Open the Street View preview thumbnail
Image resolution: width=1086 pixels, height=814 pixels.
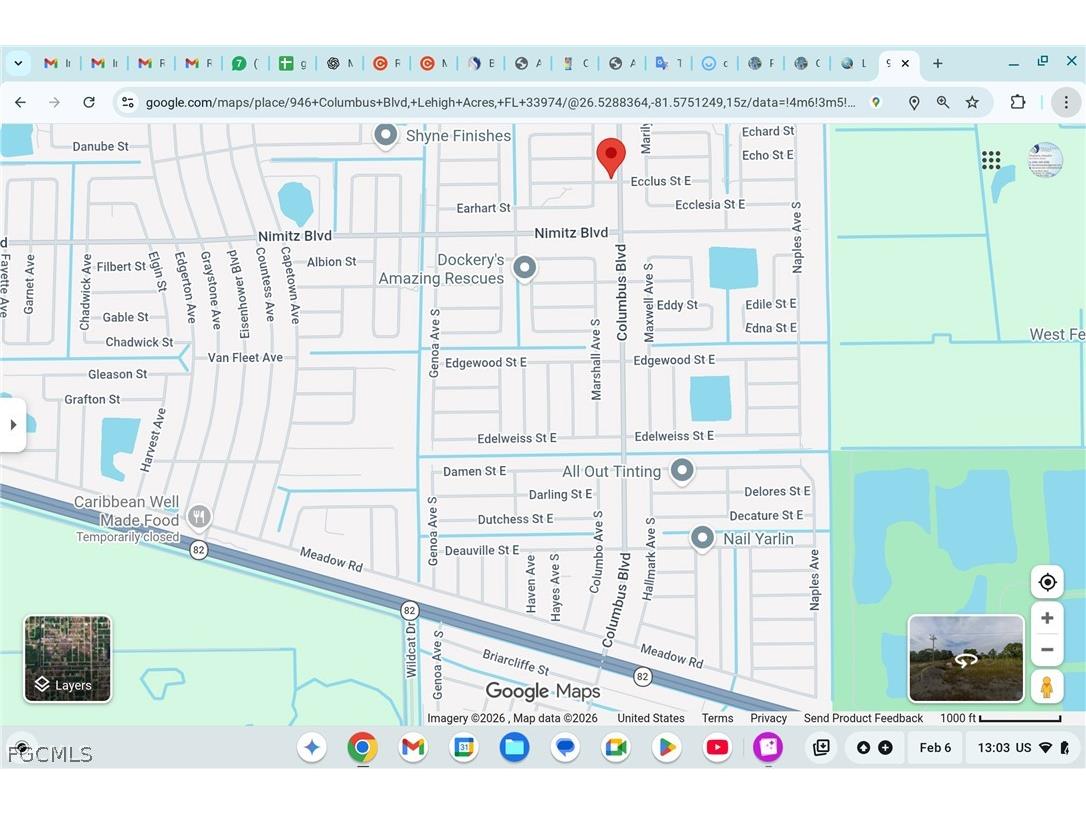tap(965, 658)
